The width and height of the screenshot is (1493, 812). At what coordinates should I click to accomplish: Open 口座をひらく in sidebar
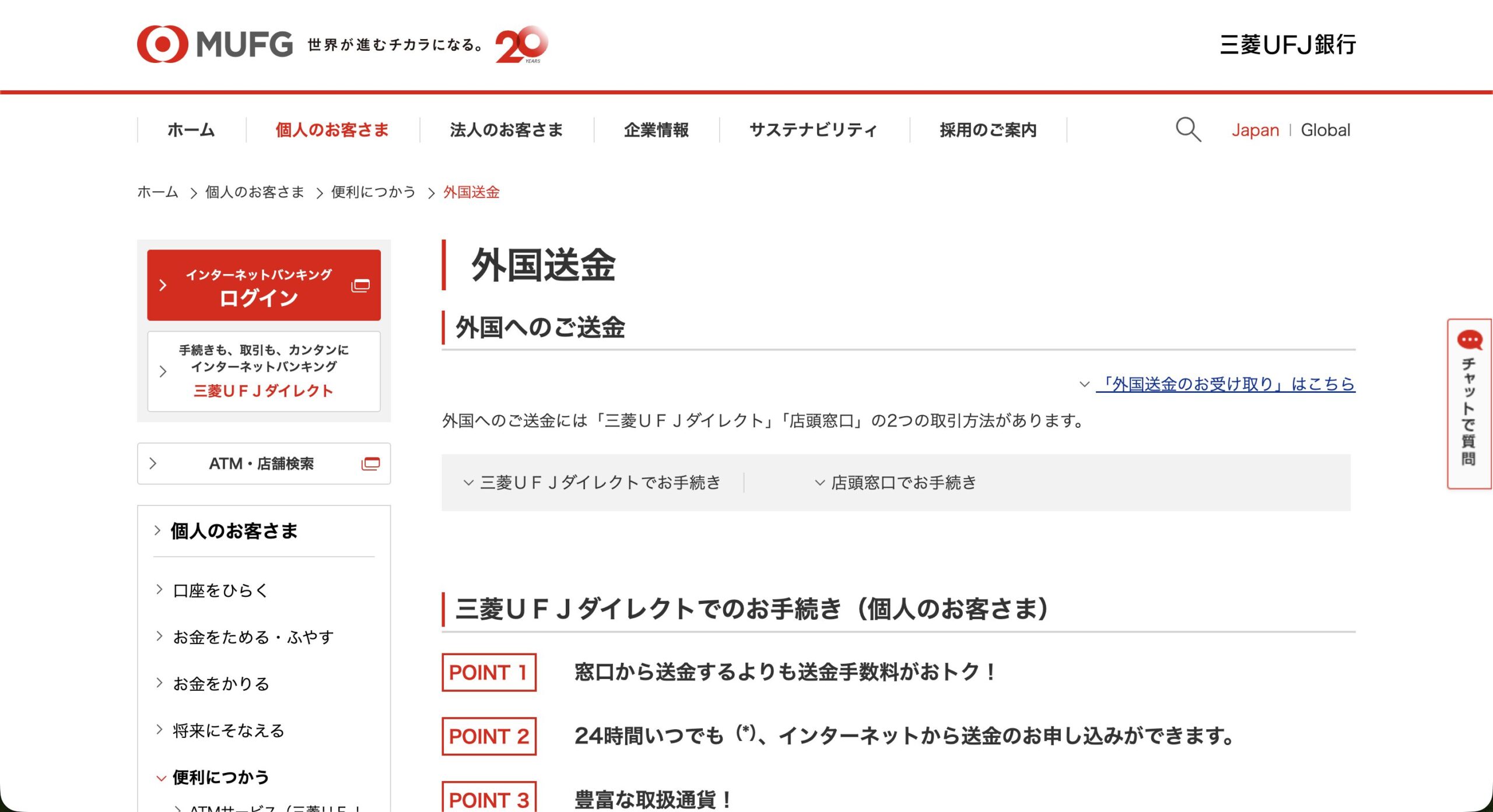[x=220, y=590]
